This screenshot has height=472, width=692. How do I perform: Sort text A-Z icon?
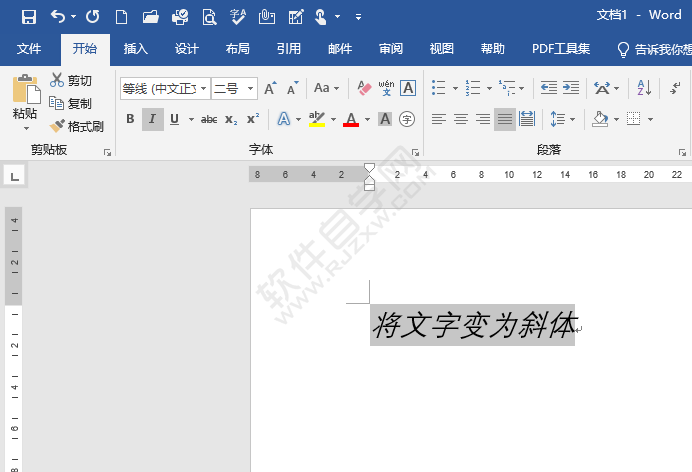tap(644, 88)
